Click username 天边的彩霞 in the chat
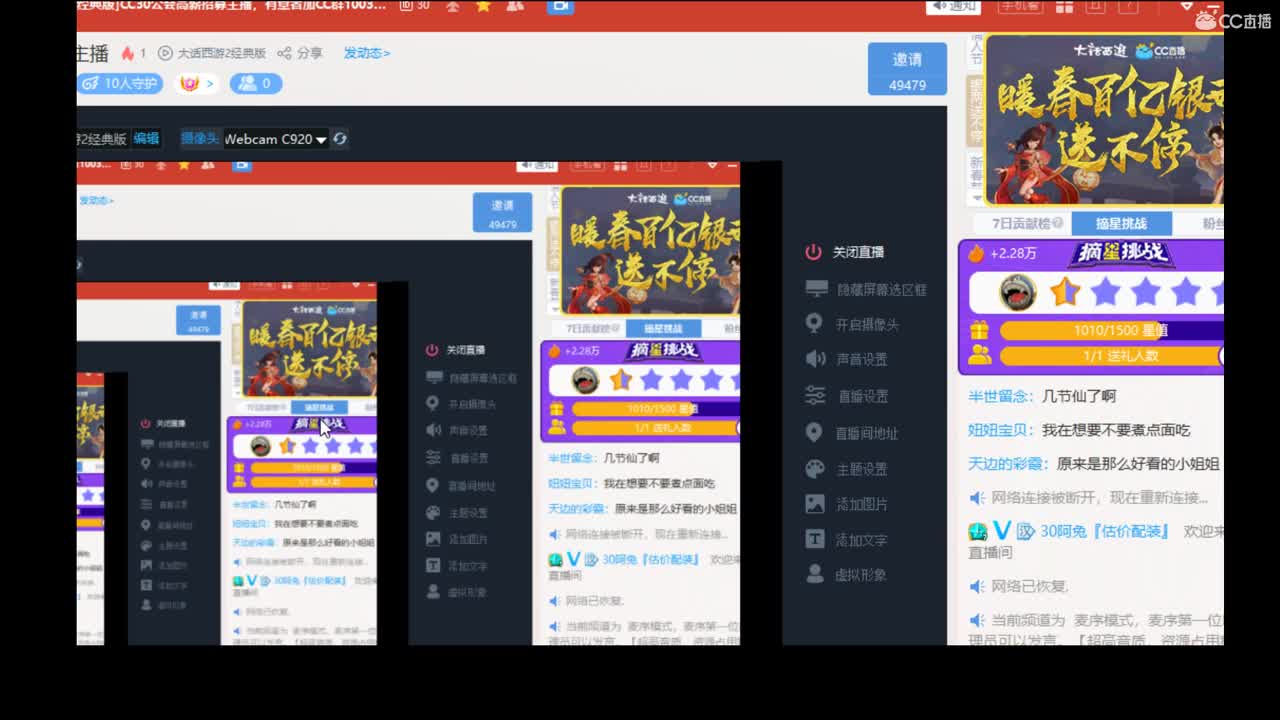This screenshot has width=1280, height=720. click(x=1005, y=463)
